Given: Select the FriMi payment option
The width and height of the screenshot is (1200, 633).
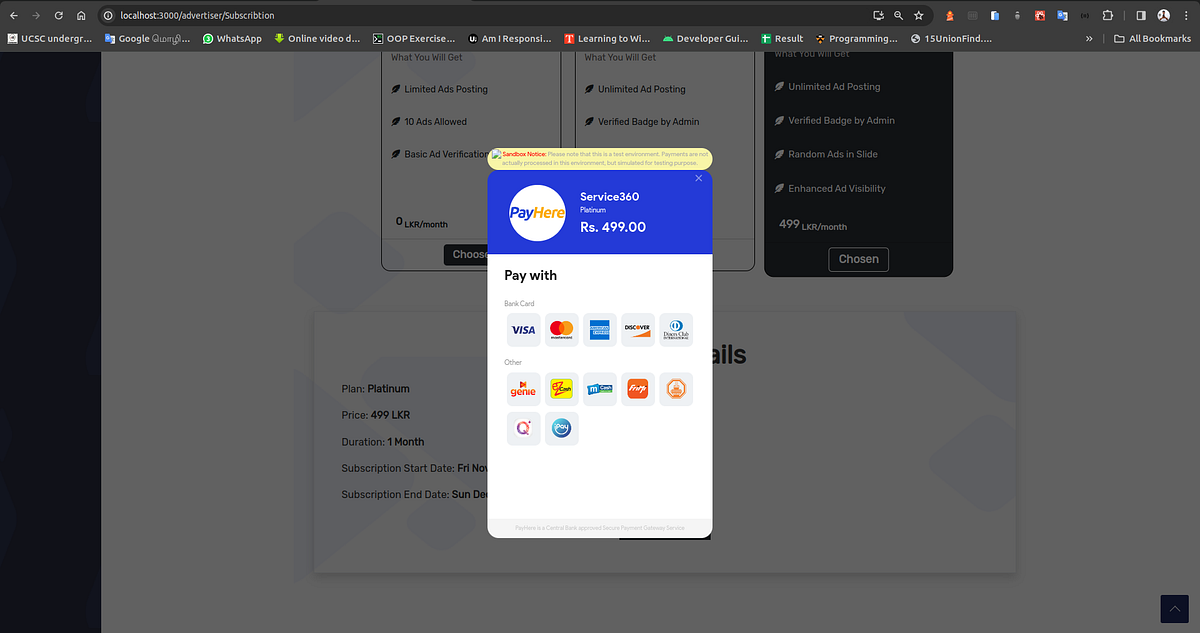Looking at the screenshot, I should 637,389.
